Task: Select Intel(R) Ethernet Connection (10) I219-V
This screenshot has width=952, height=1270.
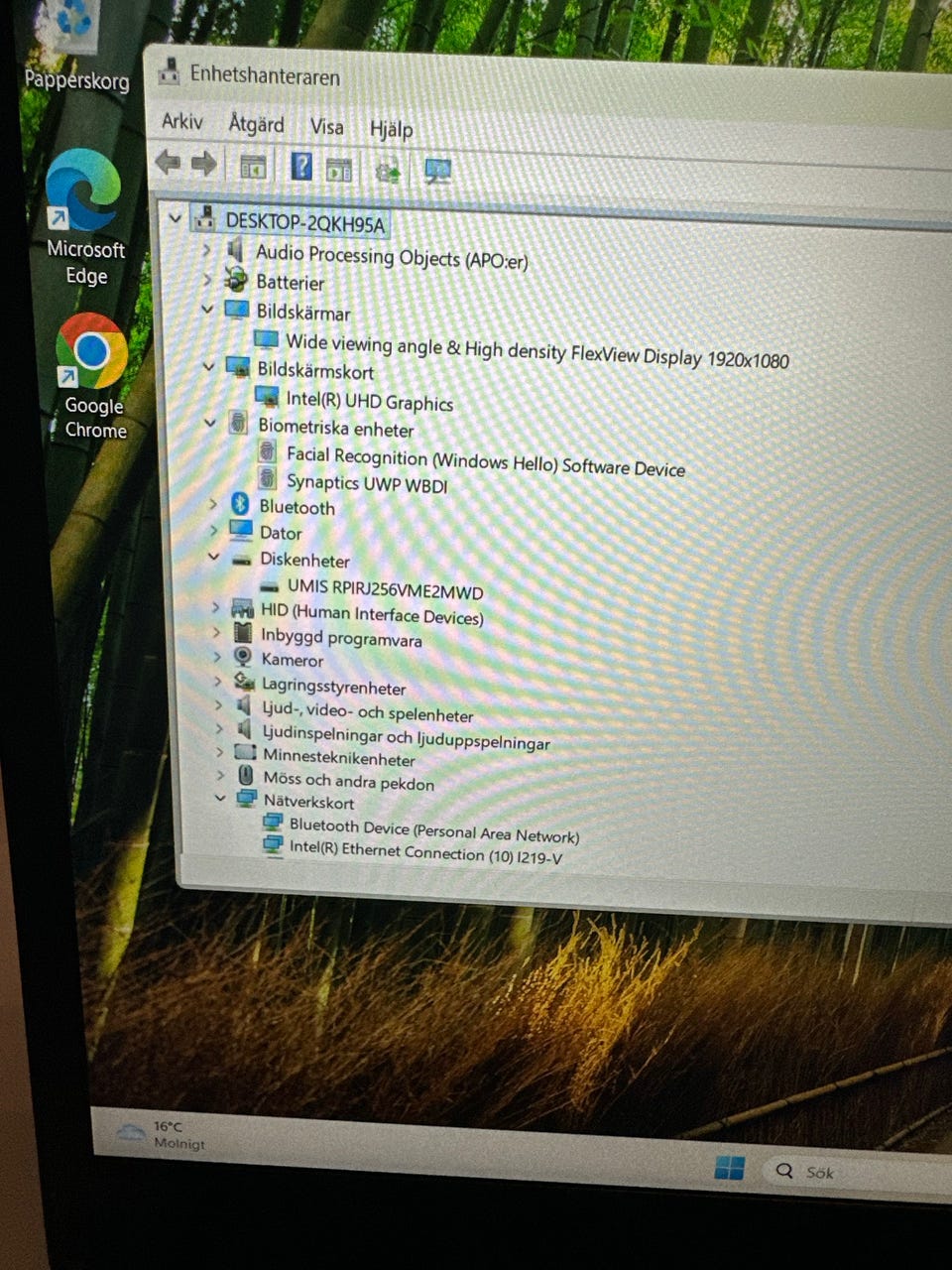Action: tap(426, 851)
